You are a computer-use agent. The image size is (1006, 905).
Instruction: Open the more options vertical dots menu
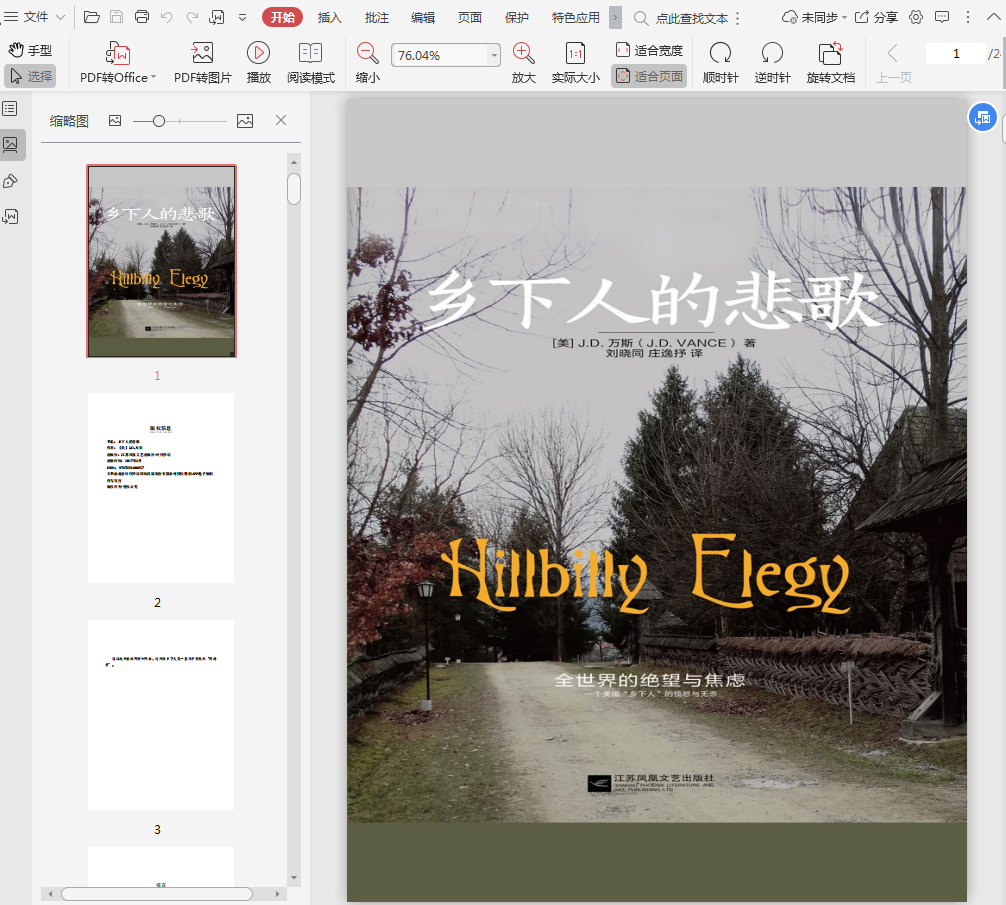pos(968,17)
